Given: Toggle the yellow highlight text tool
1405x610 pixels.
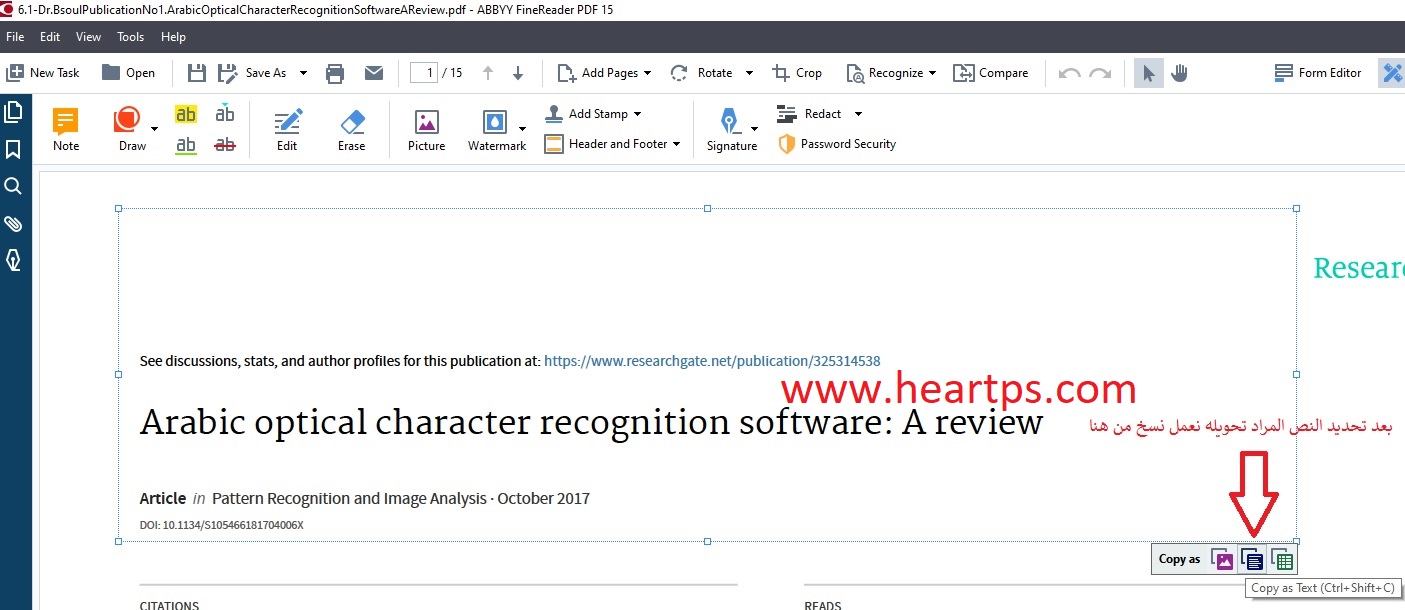Looking at the screenshot, I should (186, 114).
